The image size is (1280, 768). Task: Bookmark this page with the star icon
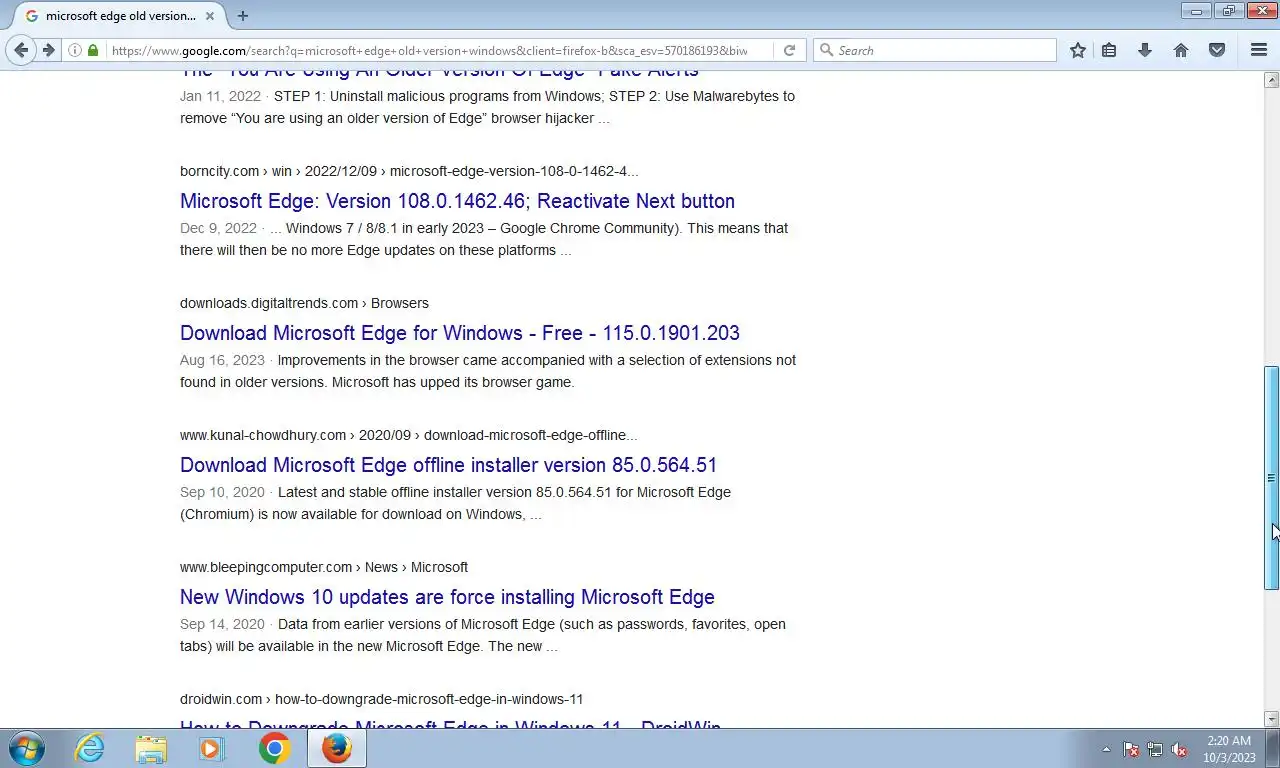tap(1077, 50)
